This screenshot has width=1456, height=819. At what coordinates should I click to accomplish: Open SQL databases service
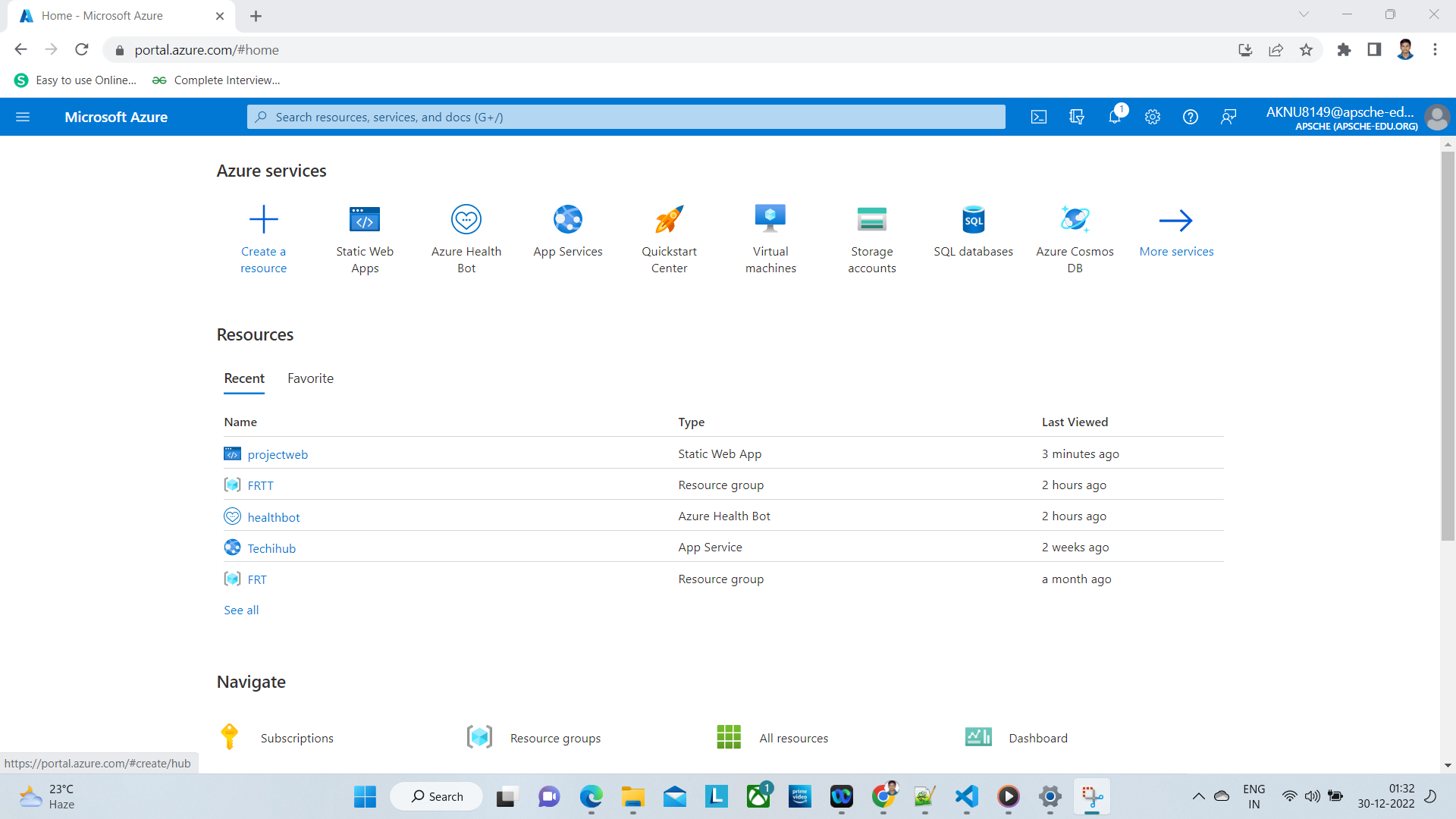click(x=974, y=231)
